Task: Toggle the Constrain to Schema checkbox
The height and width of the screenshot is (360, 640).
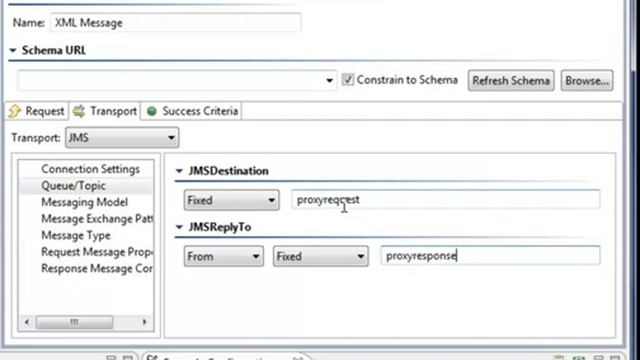Action: [348, 80]
